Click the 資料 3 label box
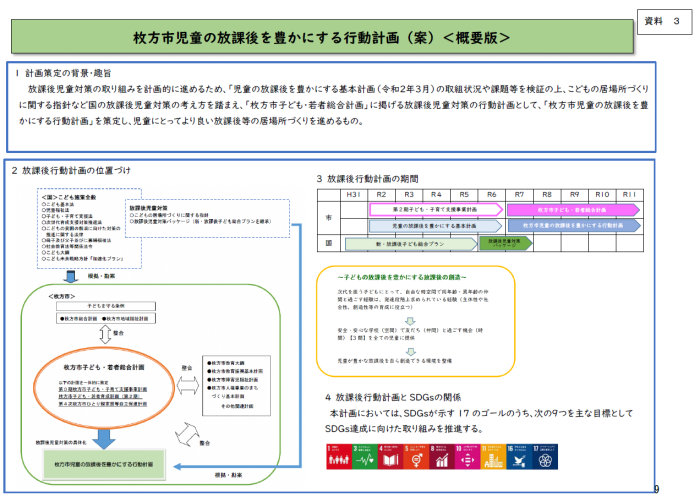 pos(664,21)
